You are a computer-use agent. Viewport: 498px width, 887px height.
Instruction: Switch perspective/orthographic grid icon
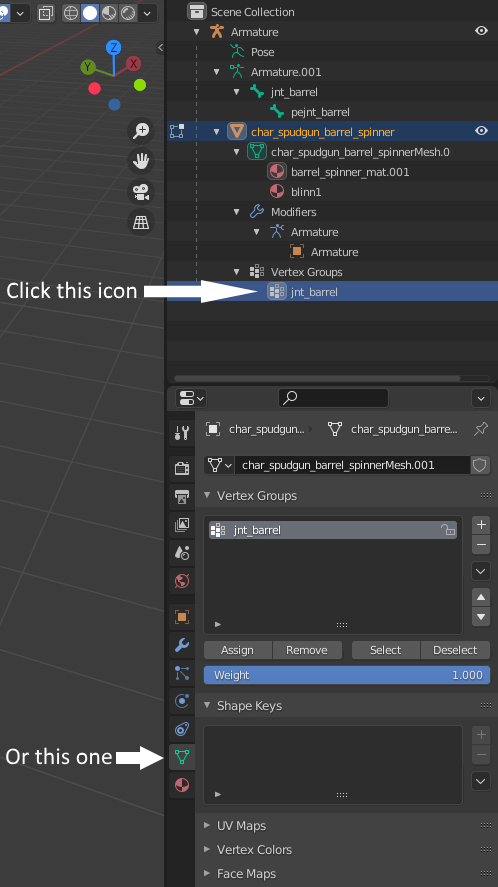point(141,222)
